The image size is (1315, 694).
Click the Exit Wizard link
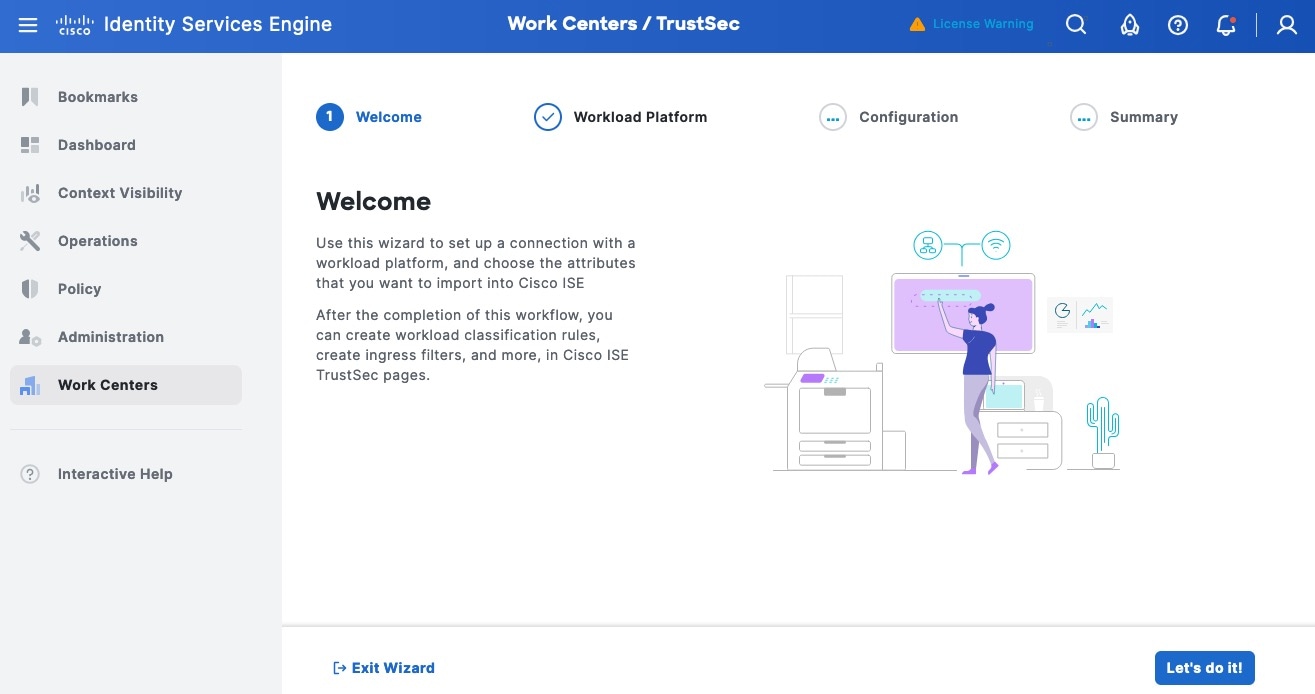click(x=384, y=668)
